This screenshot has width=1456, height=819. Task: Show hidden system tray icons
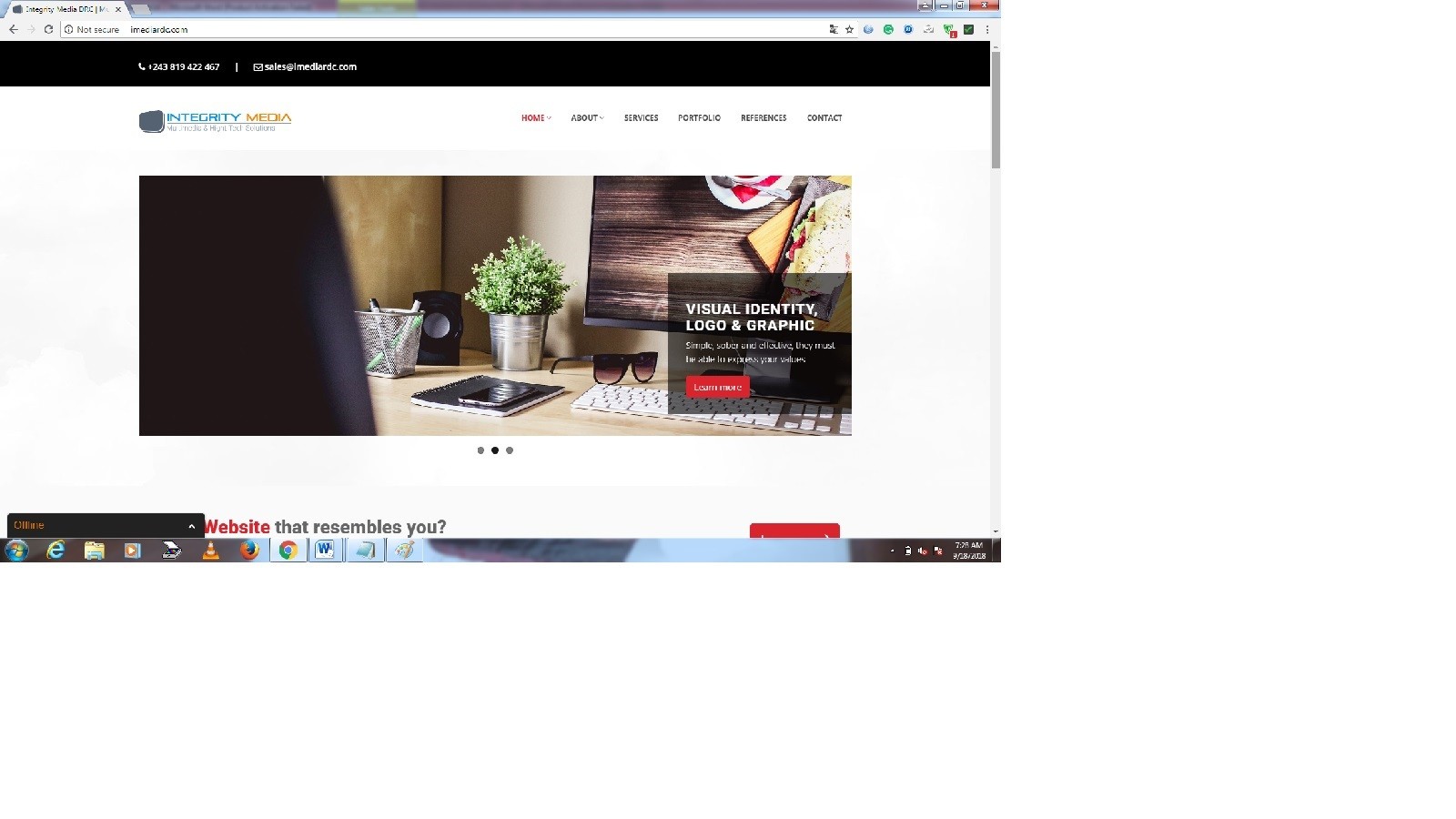point(892,551)
